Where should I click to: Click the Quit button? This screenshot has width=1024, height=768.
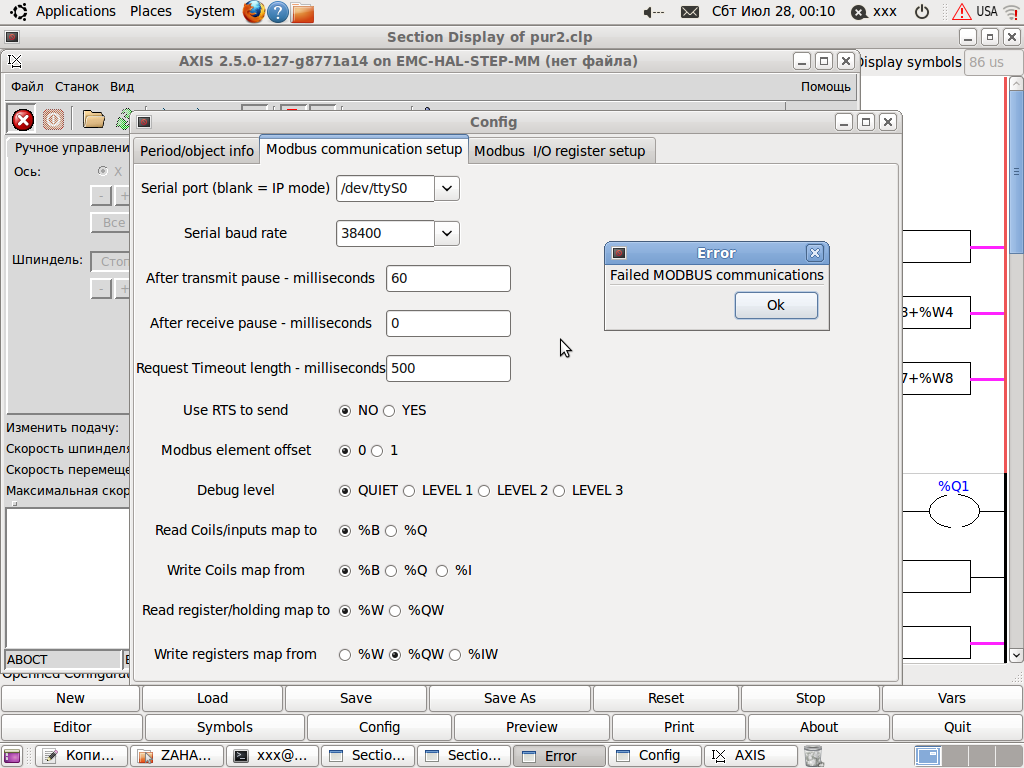[957, 727]
